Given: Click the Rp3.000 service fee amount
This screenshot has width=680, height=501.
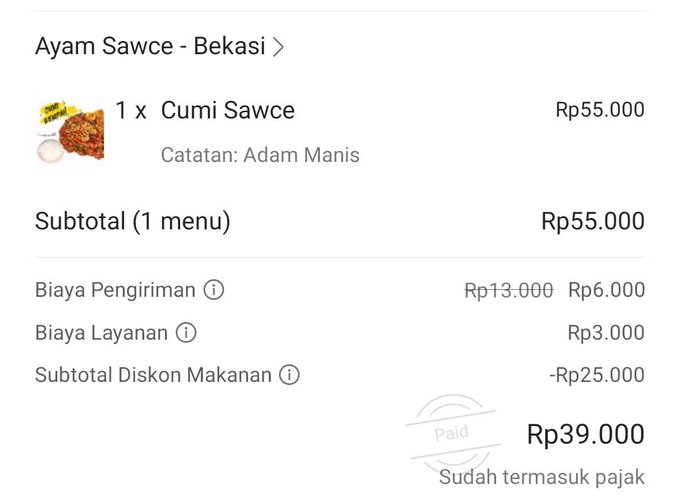Looking at the screenshot, I should point(606,333).
